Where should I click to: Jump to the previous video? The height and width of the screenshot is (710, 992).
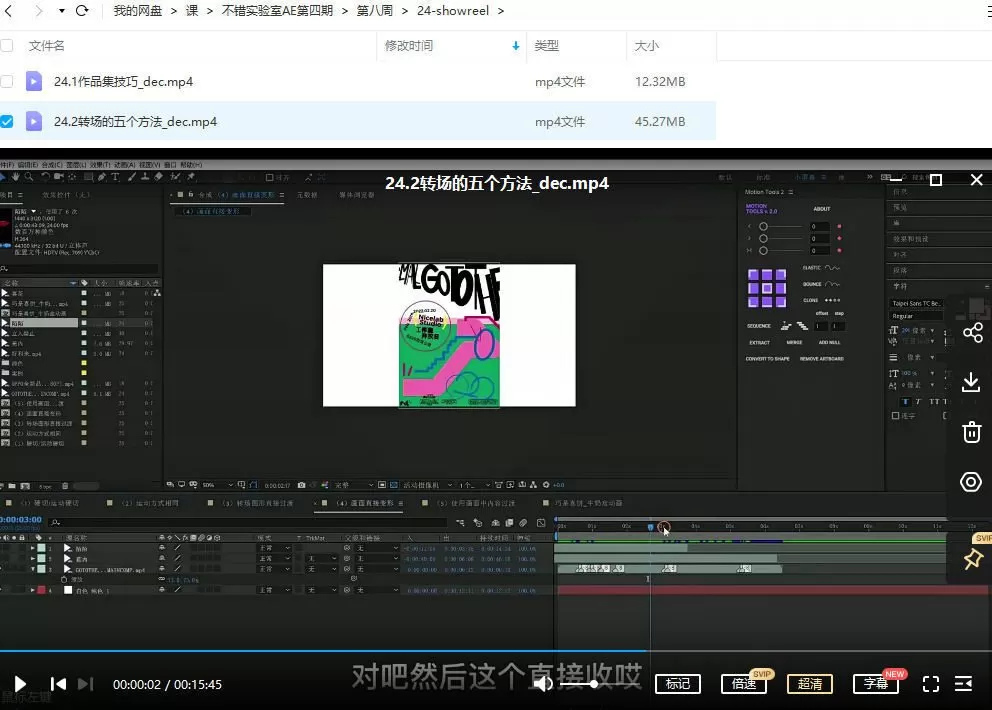59,684
